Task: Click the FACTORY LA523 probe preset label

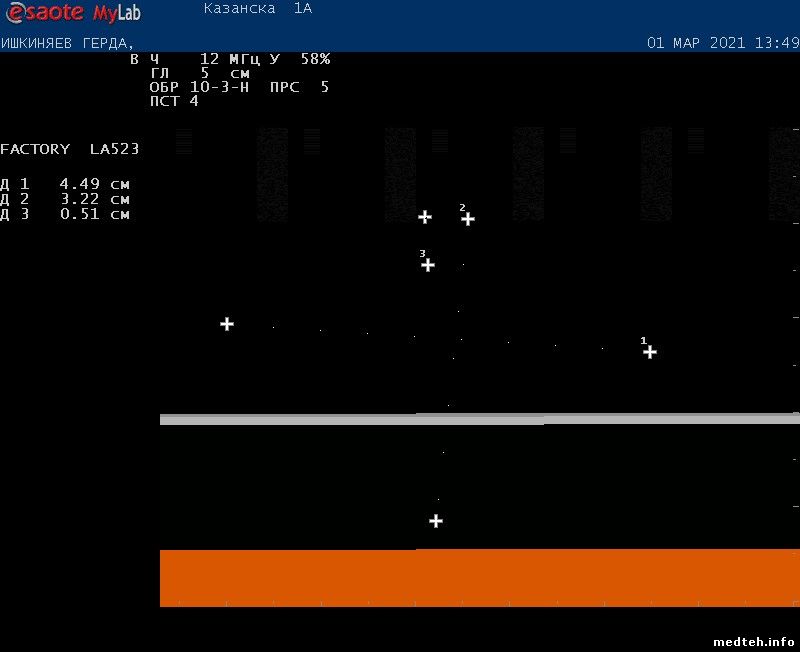Action: pyautogui.click(x=70, y=149)
